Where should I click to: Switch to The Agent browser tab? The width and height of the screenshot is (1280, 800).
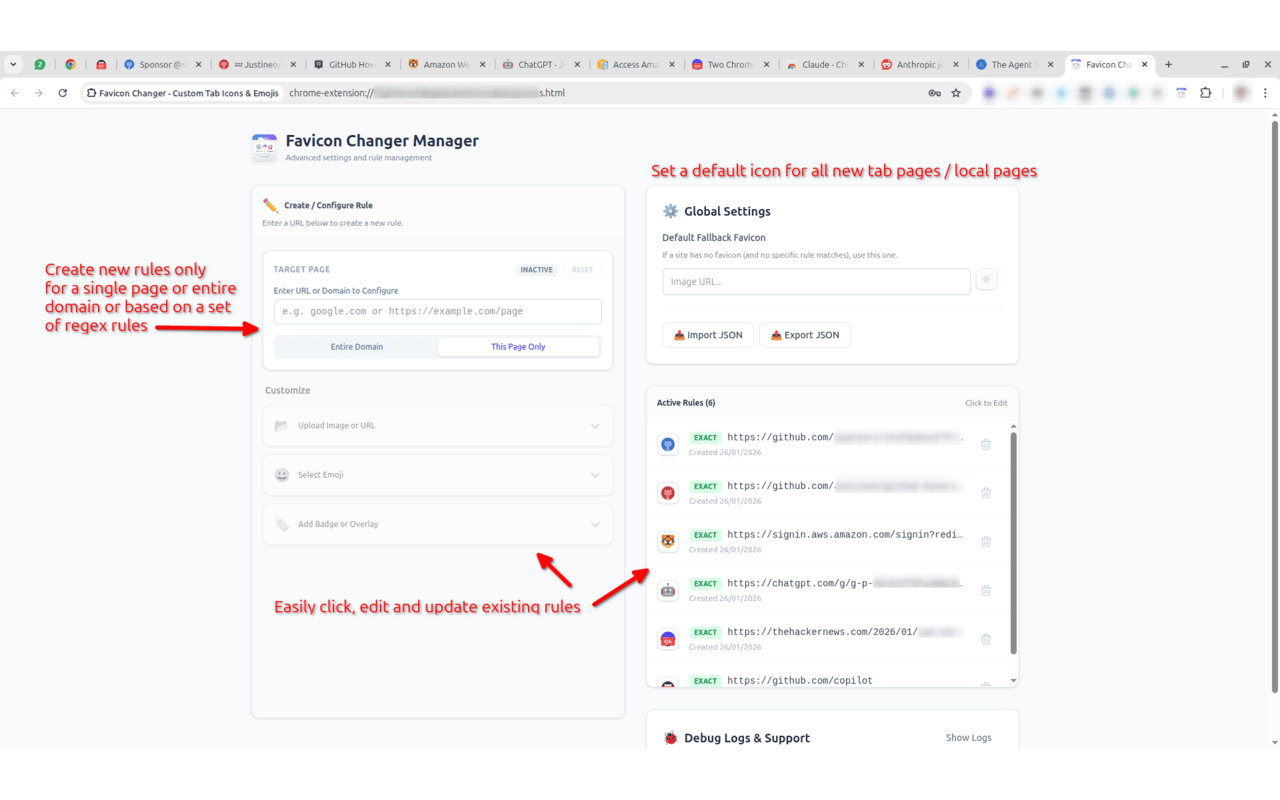pyautogui.click(x=1012, y=64)
